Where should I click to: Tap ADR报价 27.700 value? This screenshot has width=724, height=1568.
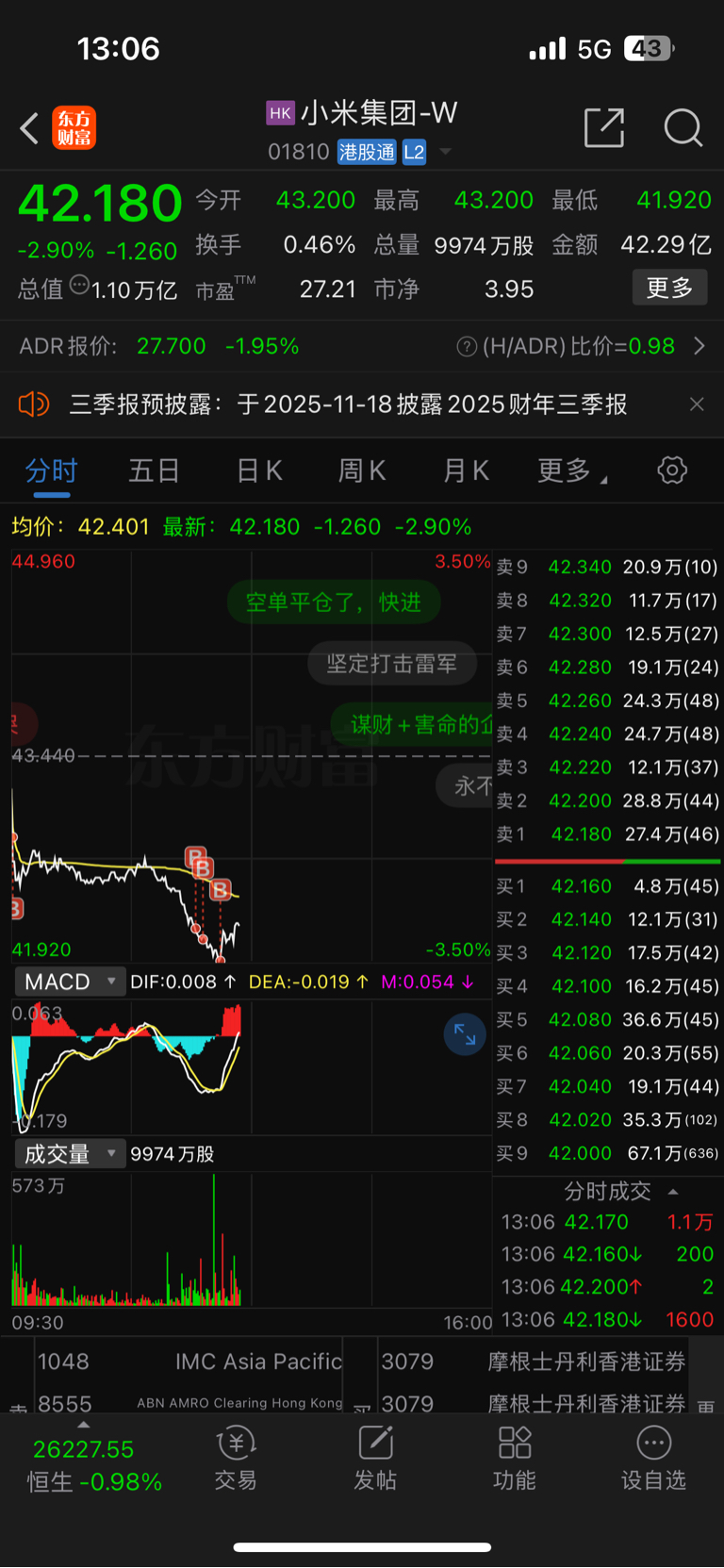point(171,346)
